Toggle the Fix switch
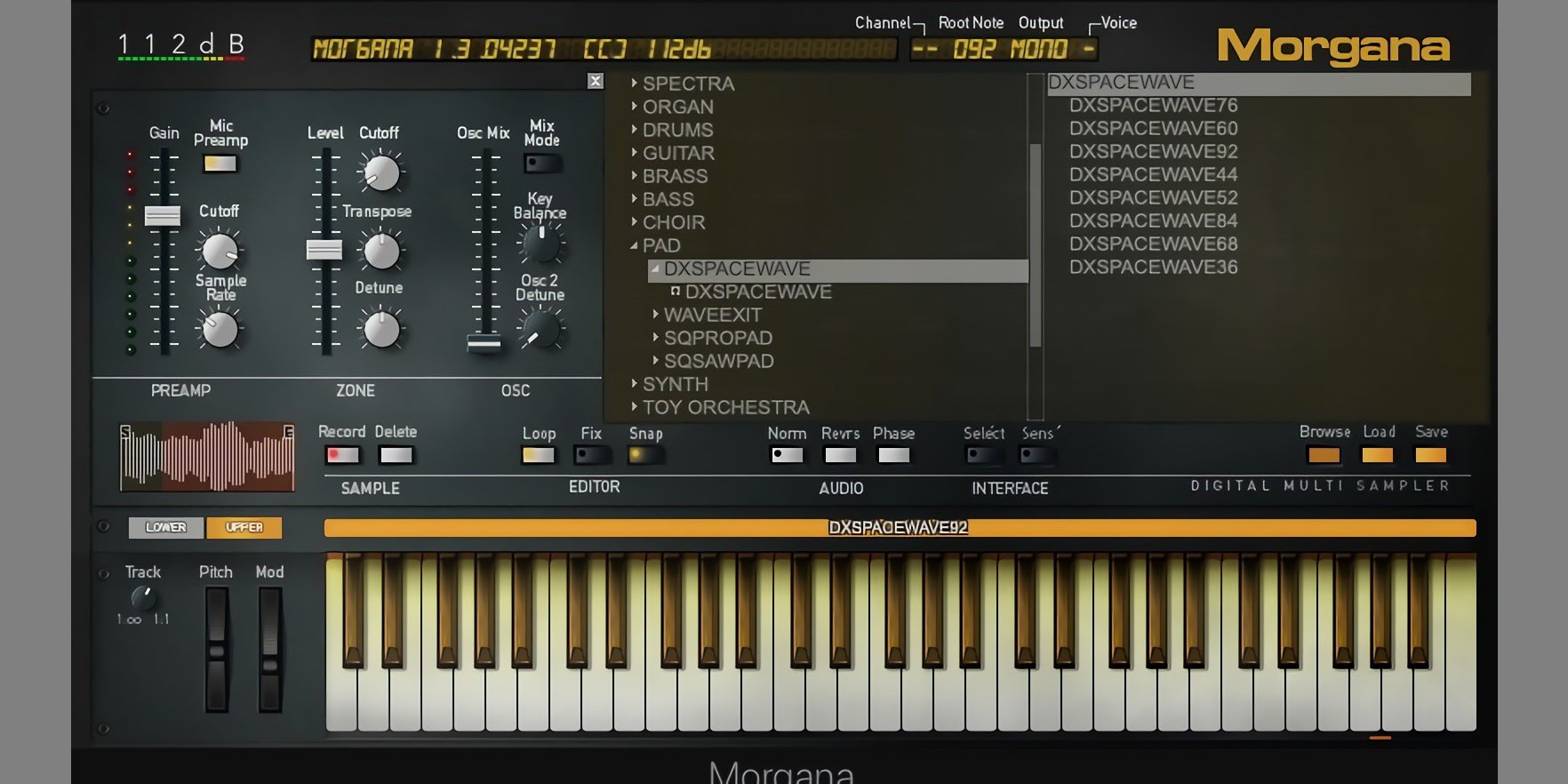 tap(591, 455)
